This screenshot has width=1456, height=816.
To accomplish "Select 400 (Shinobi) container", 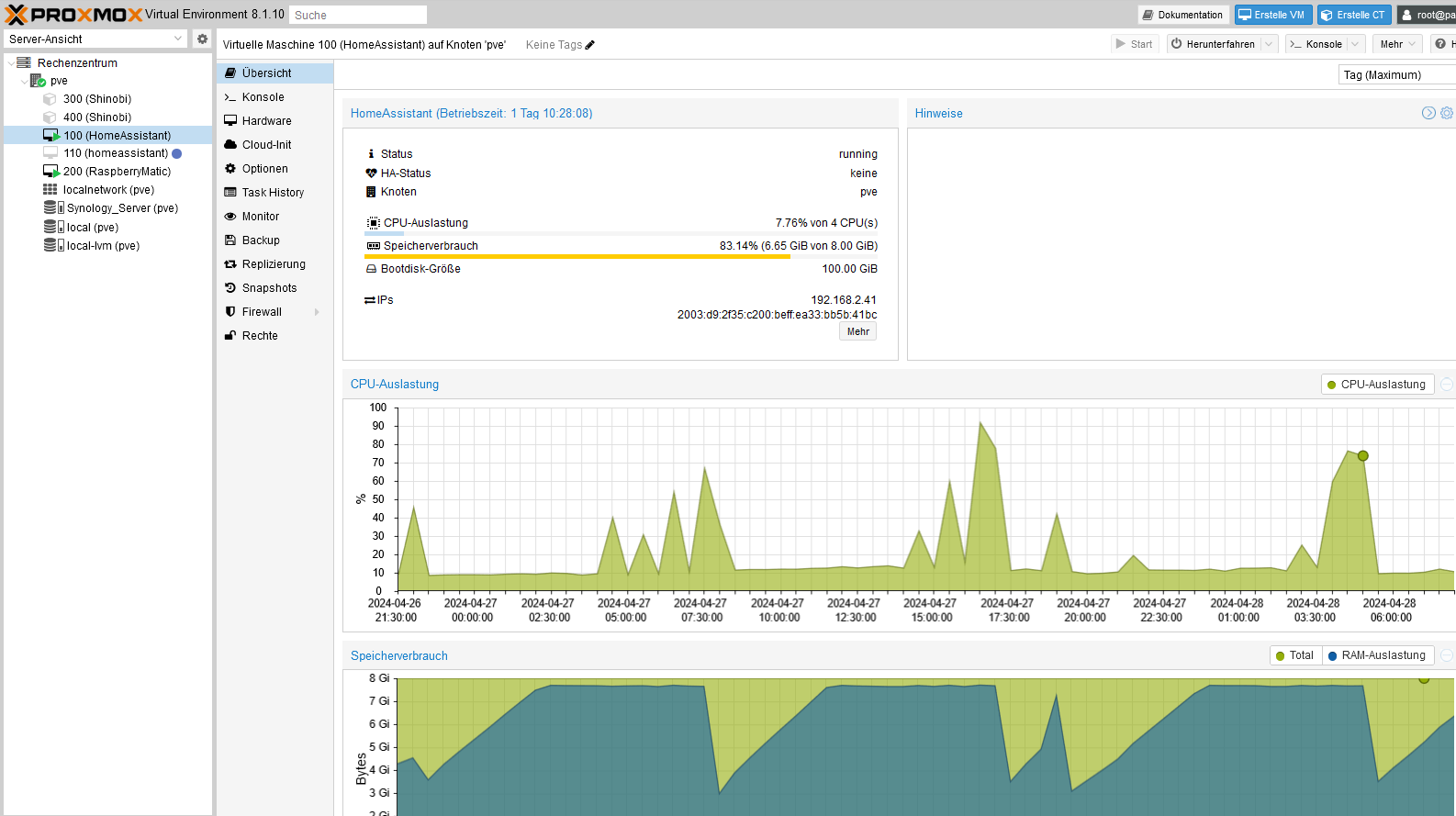I will (96, 117).
